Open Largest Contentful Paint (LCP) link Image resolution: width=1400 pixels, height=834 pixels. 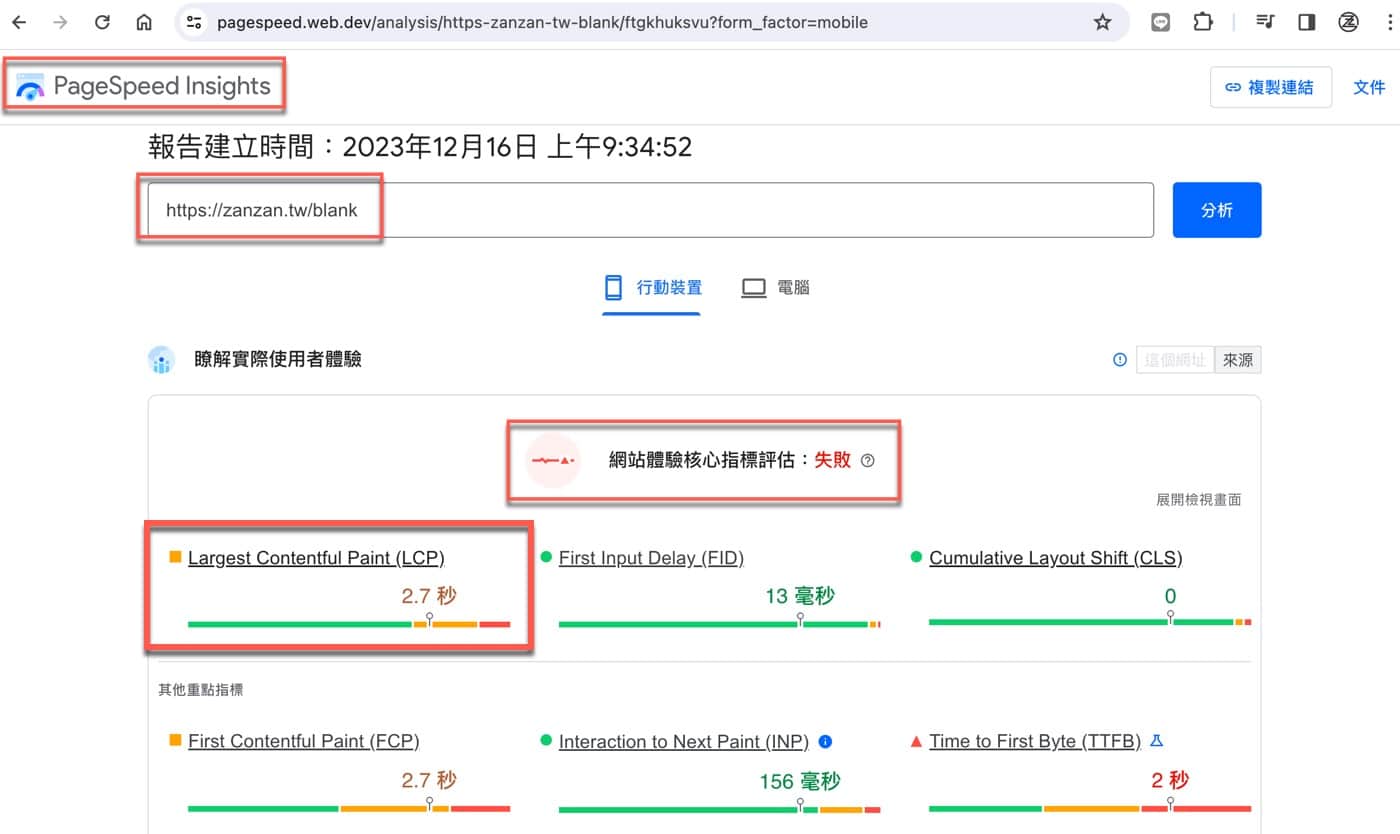(316, 558)
